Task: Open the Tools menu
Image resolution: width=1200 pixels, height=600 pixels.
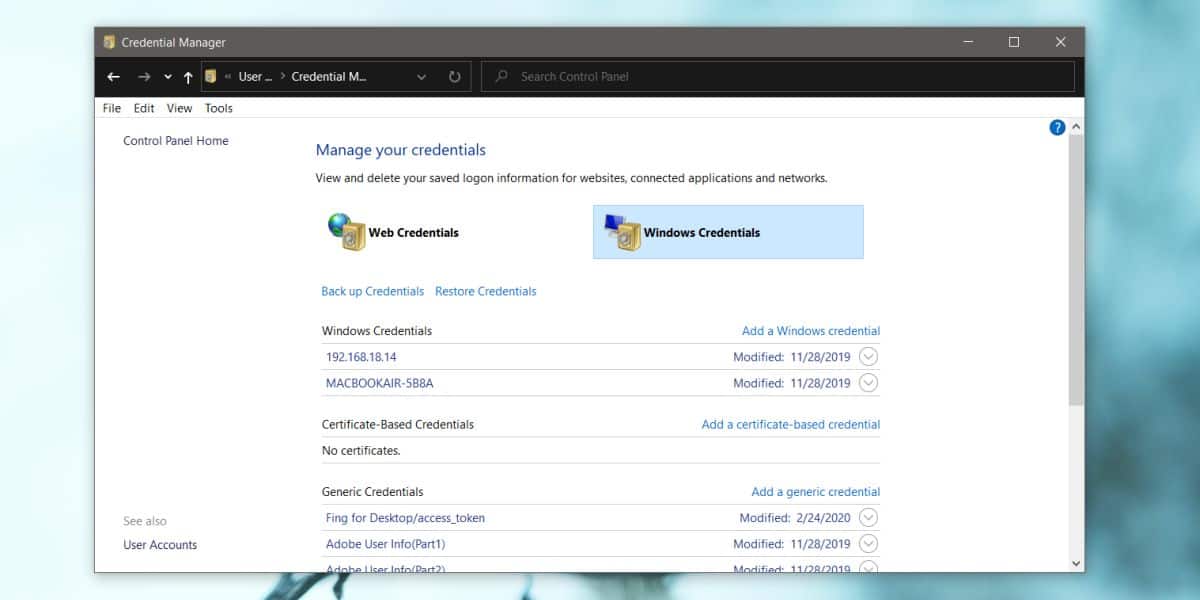Action: pyautogui.click(x=219, y=108)
